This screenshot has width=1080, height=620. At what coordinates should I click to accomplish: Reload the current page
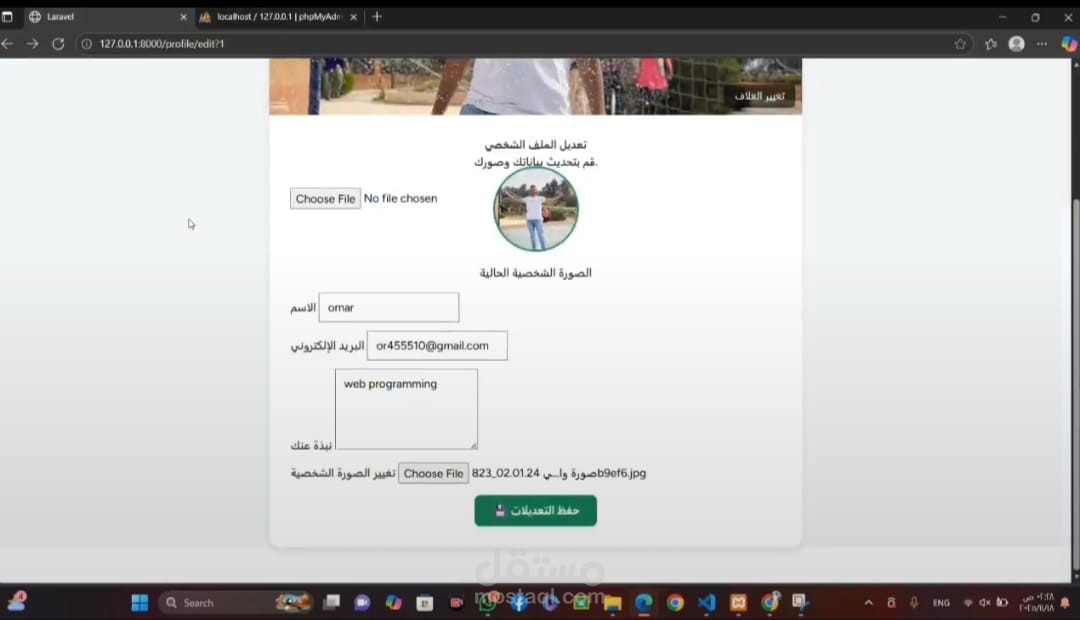59,43
